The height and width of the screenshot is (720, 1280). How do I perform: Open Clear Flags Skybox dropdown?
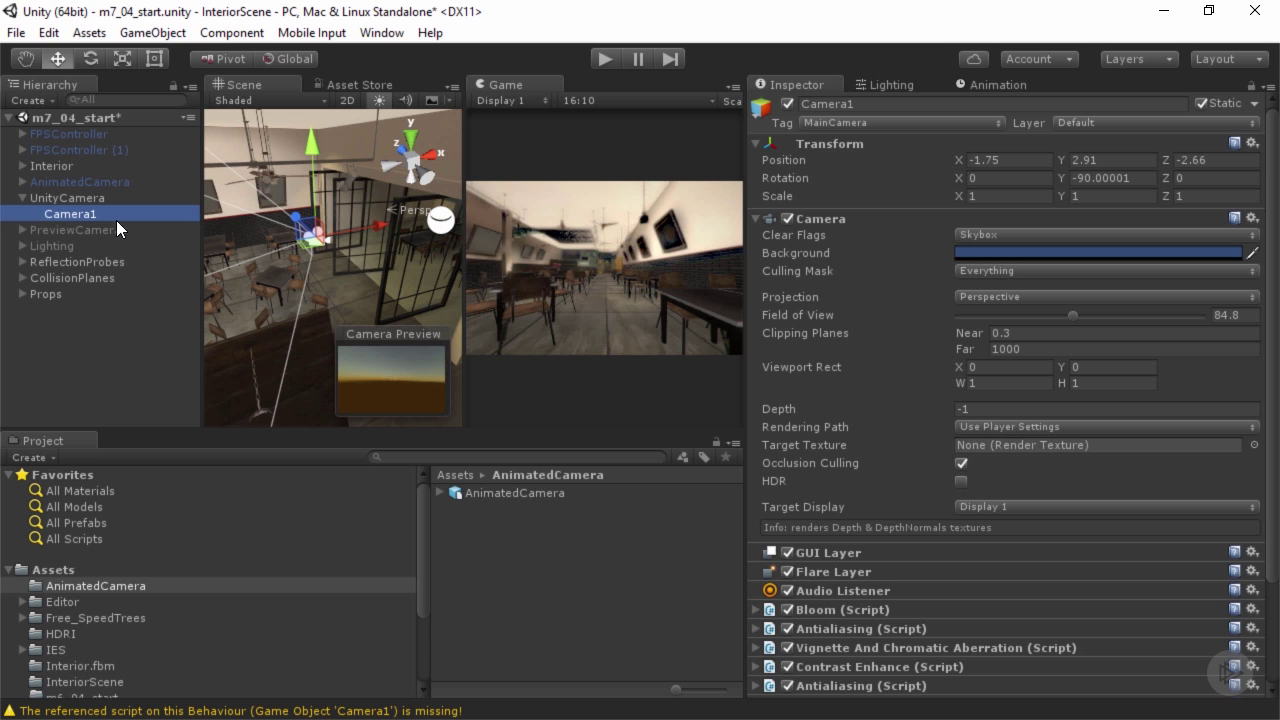point(1107,235)
